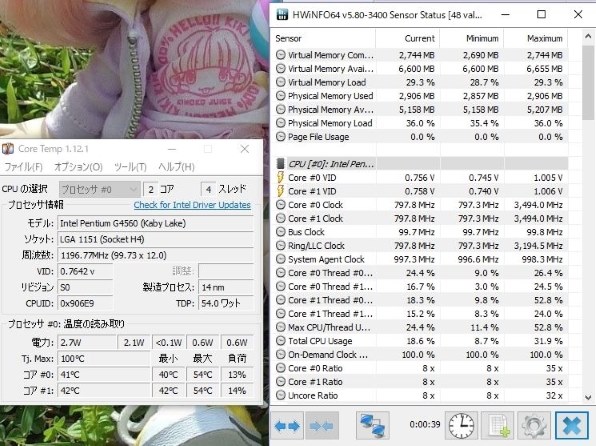Select the Core #0 Thread #0 usage row
This screenshot has width=596, height=446.
click(421, 273)
